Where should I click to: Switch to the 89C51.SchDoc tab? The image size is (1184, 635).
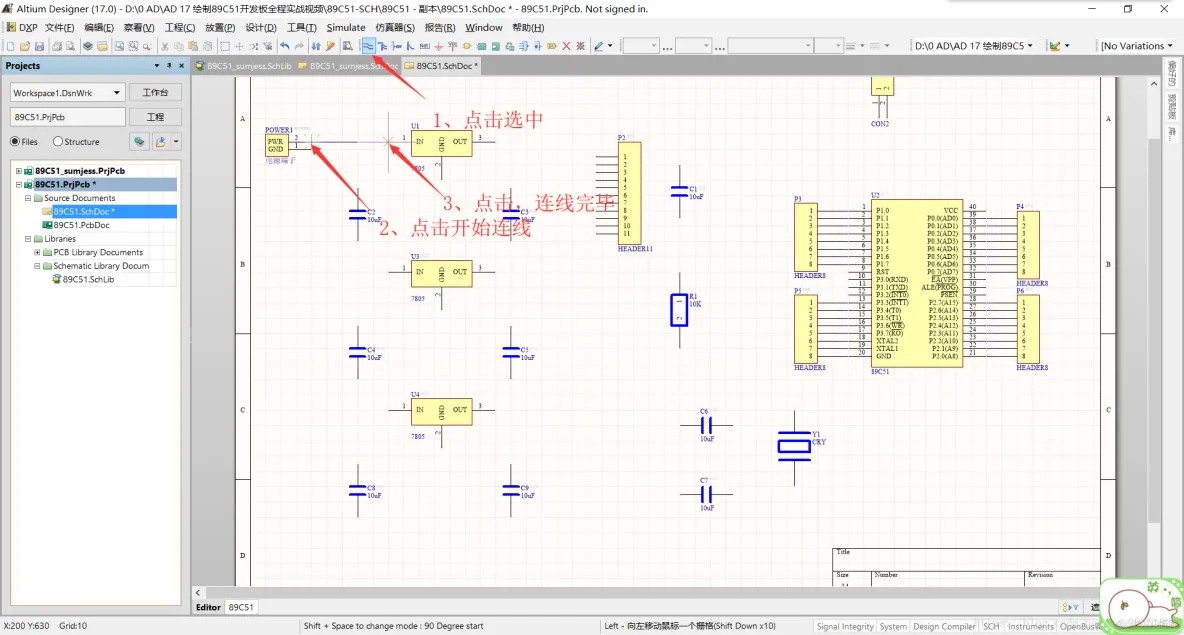click(x=442, y=66)
